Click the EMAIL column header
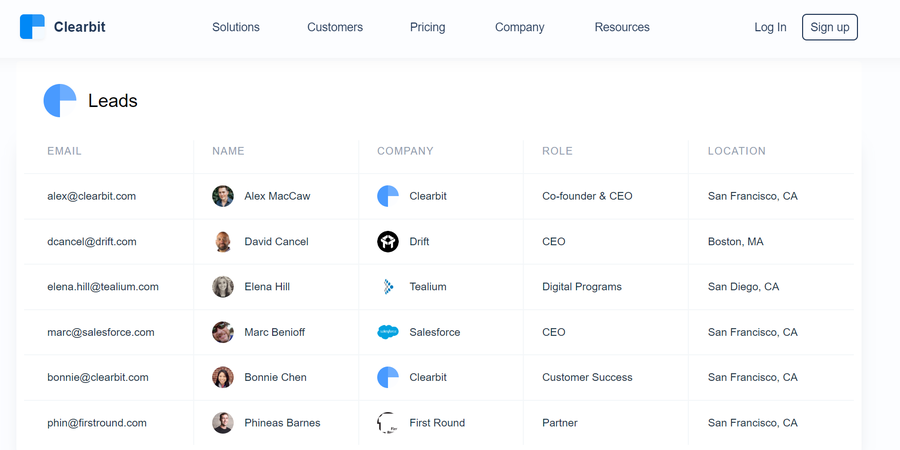900x450 pixels. pos(64,151)
